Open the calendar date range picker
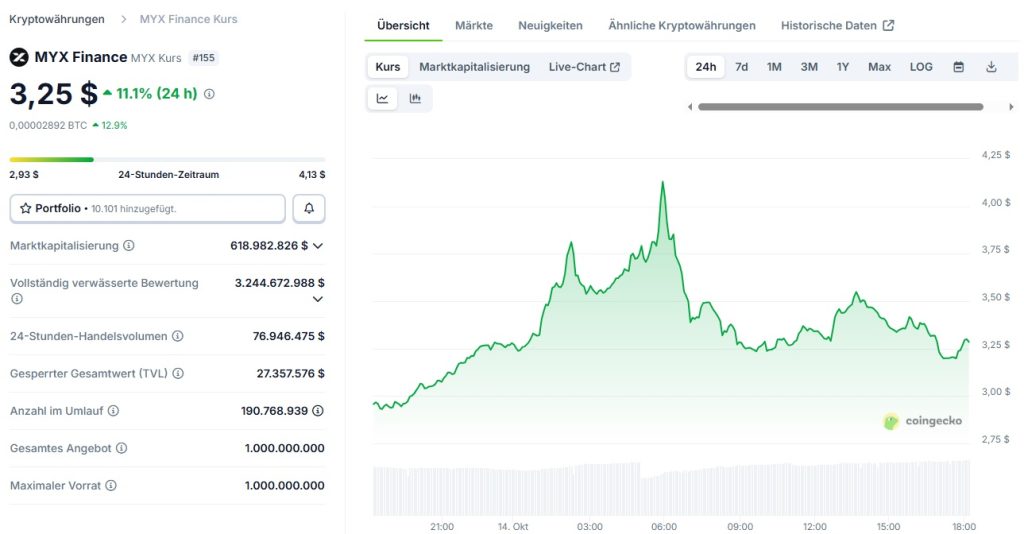Screen dimensions: 1024x534 point(958,67)
